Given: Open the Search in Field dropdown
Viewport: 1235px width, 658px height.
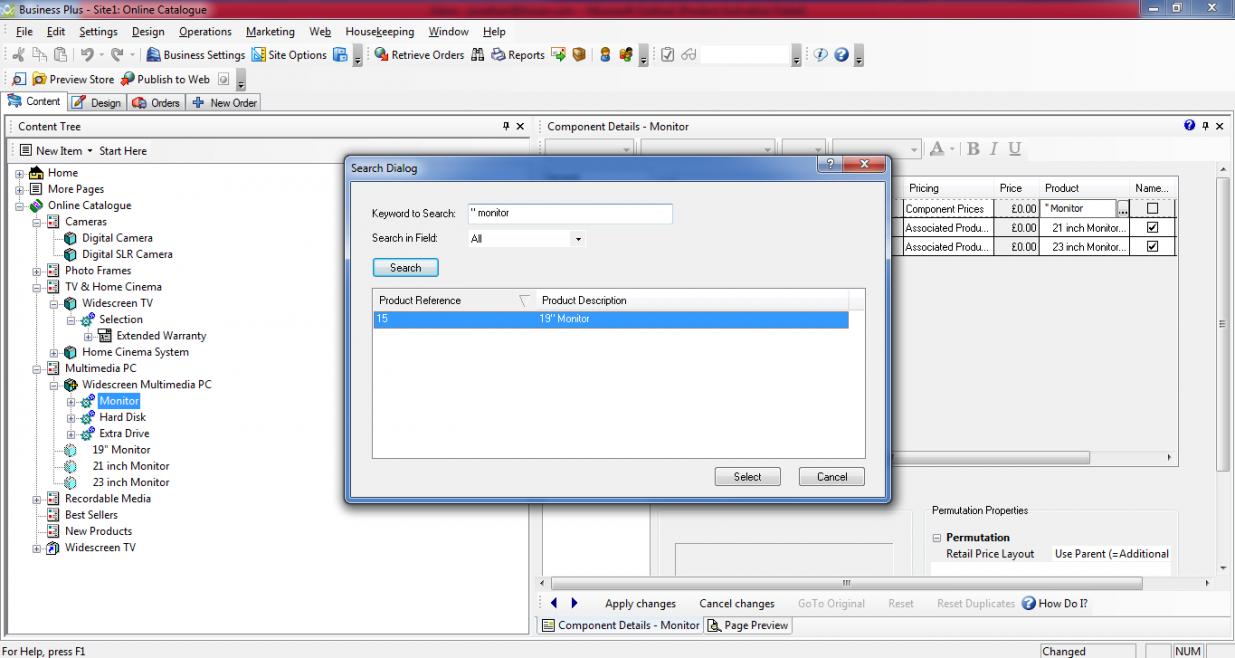Looking at the screenshot, I should tap(577, 239).
